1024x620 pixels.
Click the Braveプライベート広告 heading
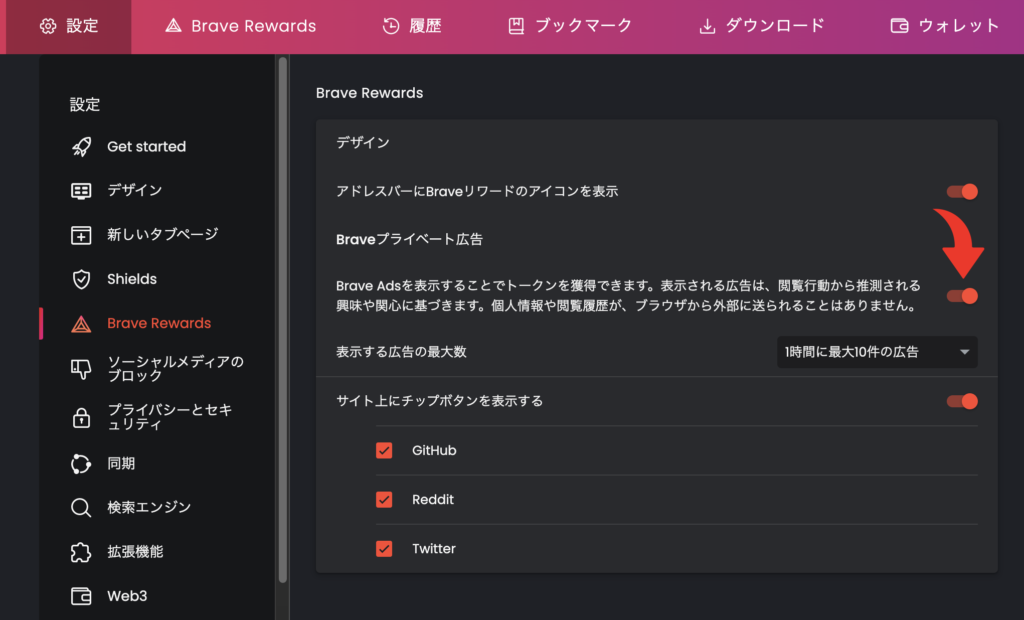(x=409, y=240)
